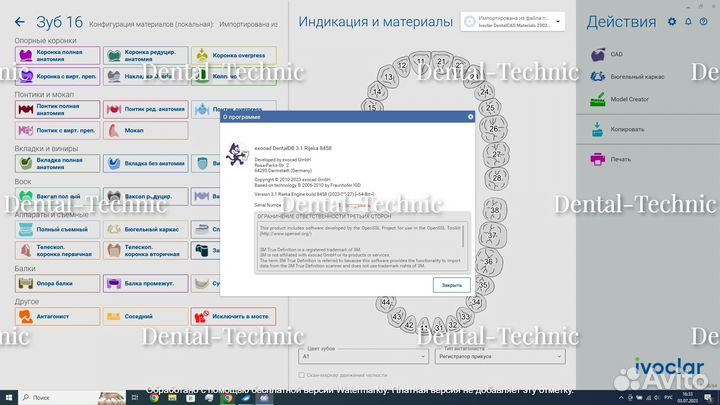Image resolution: width=720 pixels, height=405 pixels.
Task: Open the settings gear in Действия header
Action: (x=672, y=22)
